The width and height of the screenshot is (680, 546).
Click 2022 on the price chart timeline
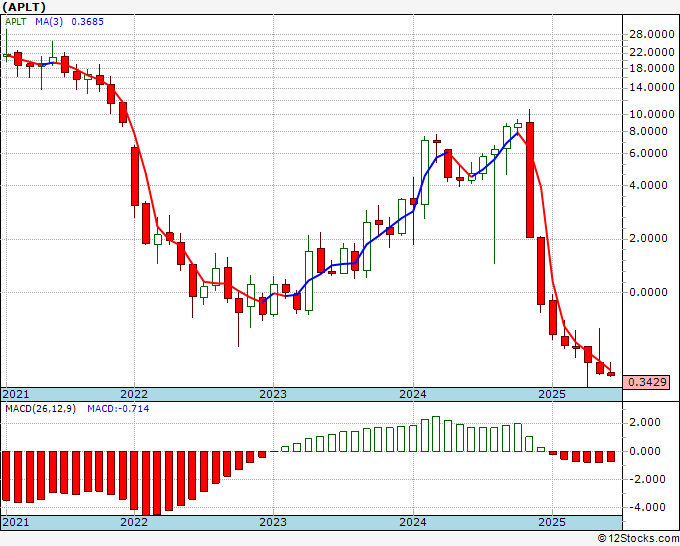pos(134,394)
